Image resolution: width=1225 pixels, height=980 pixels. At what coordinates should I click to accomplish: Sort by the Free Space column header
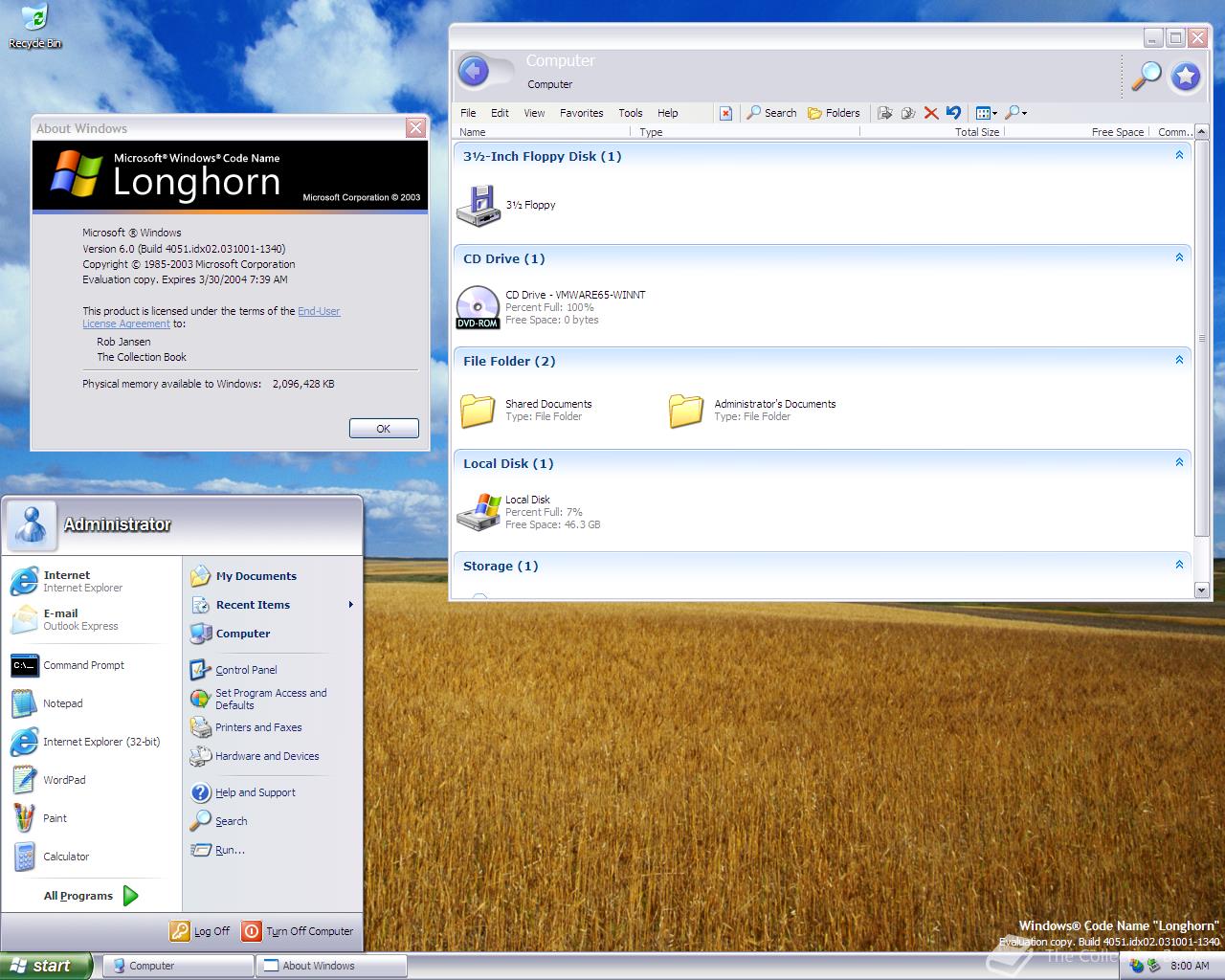[x=1077, y=132]
